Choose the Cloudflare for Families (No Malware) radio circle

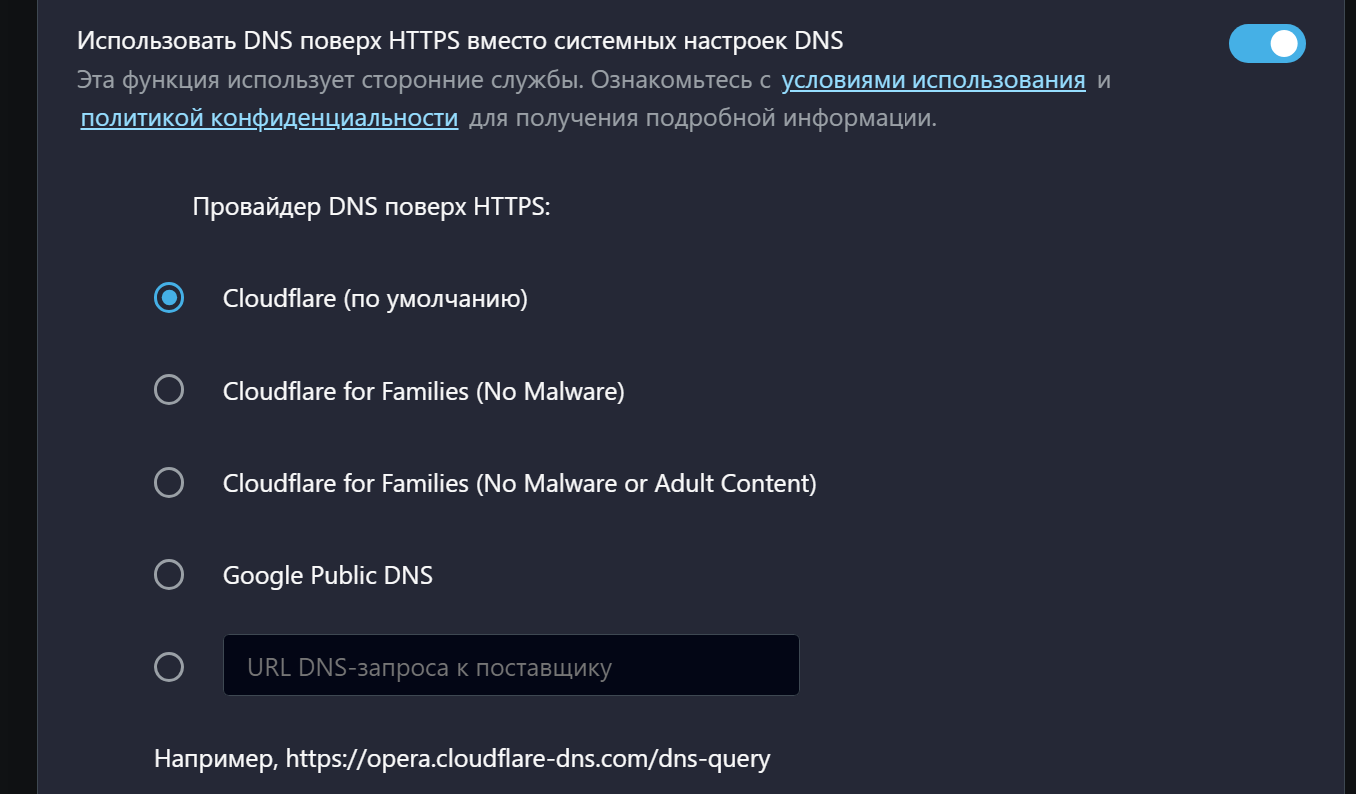coord(169,390)
